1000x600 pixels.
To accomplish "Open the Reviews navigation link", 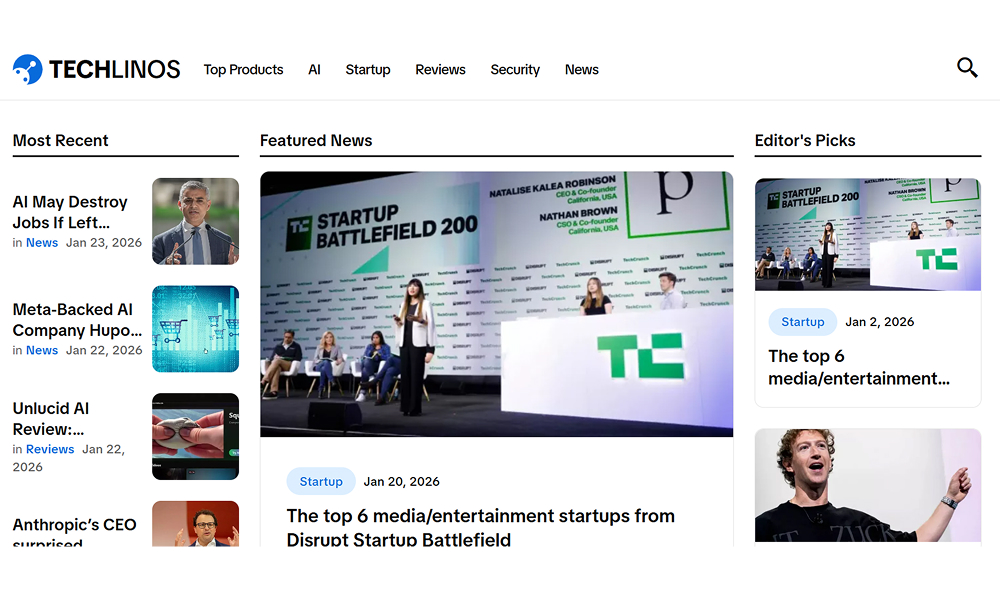I will point(440,70).
